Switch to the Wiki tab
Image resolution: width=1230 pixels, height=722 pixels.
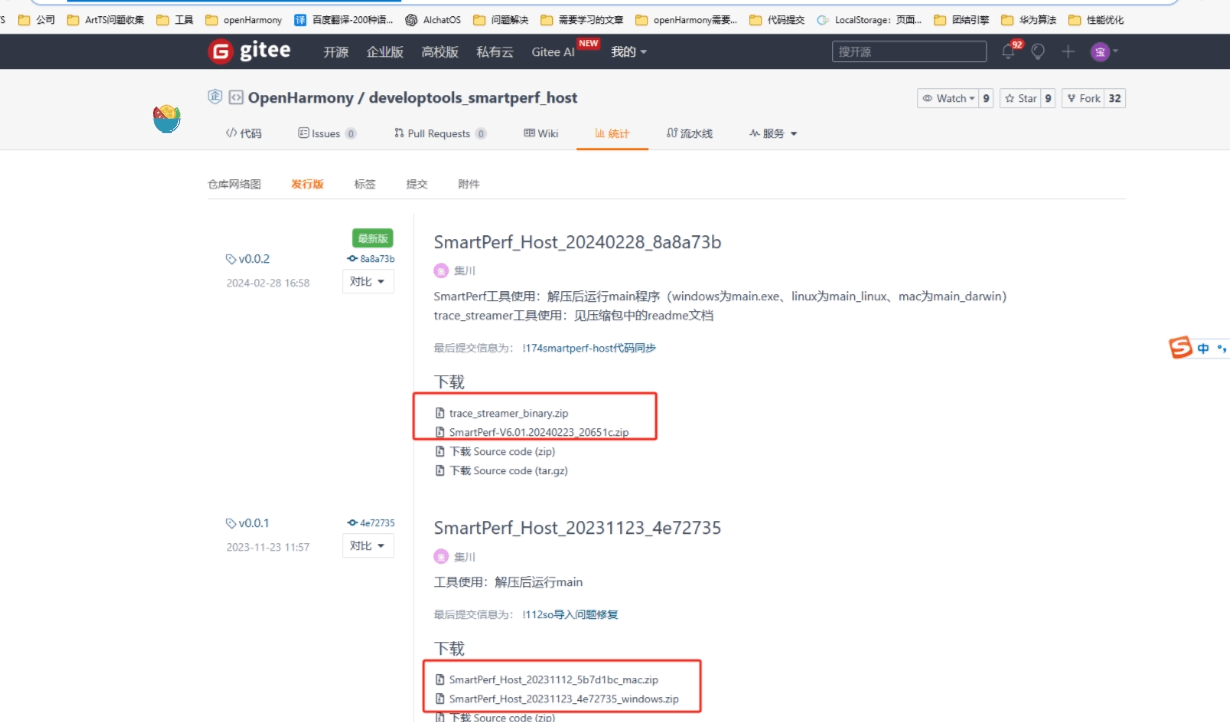[541, 133]
